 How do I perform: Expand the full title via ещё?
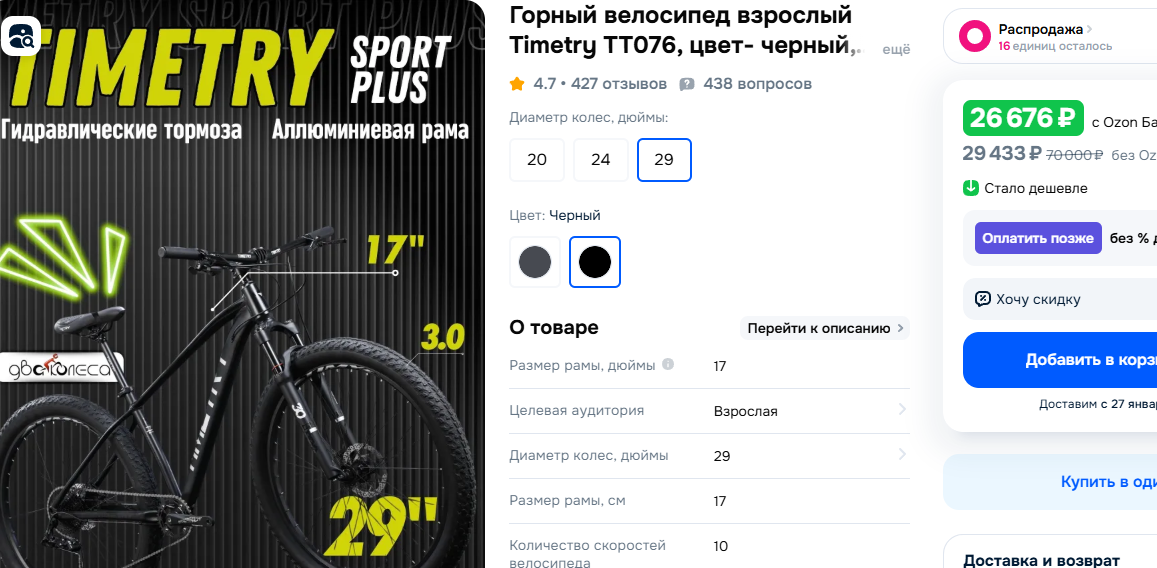pyautogui.click(x=897, y=50)
